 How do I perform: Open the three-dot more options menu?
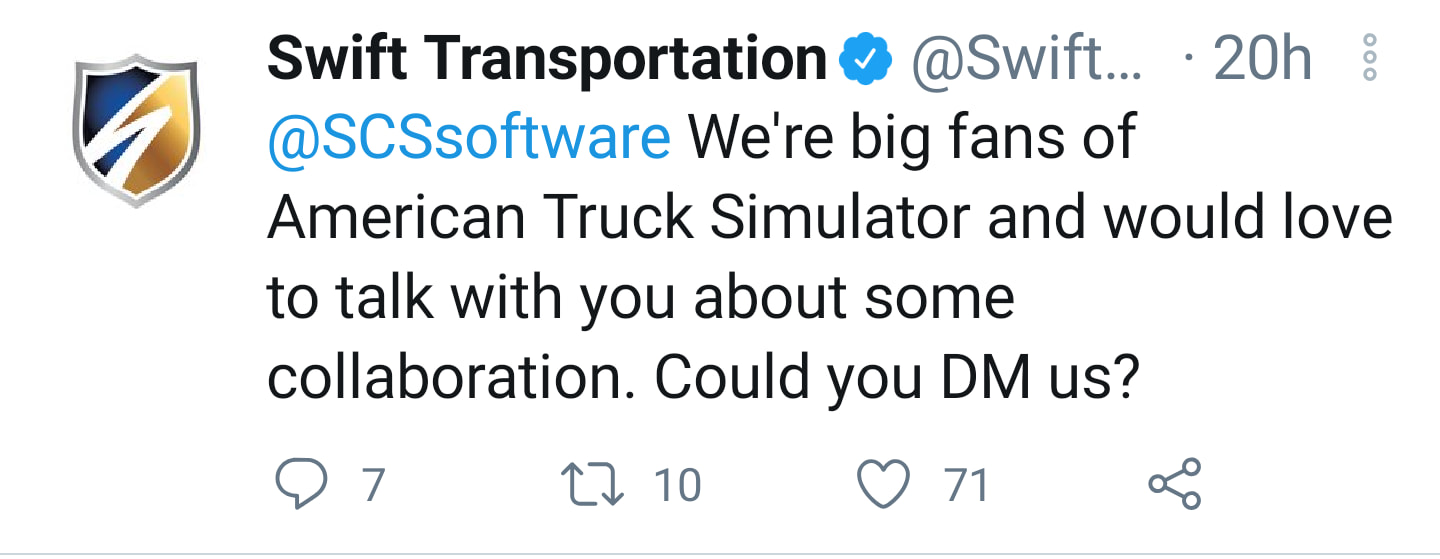[1371, 57]
